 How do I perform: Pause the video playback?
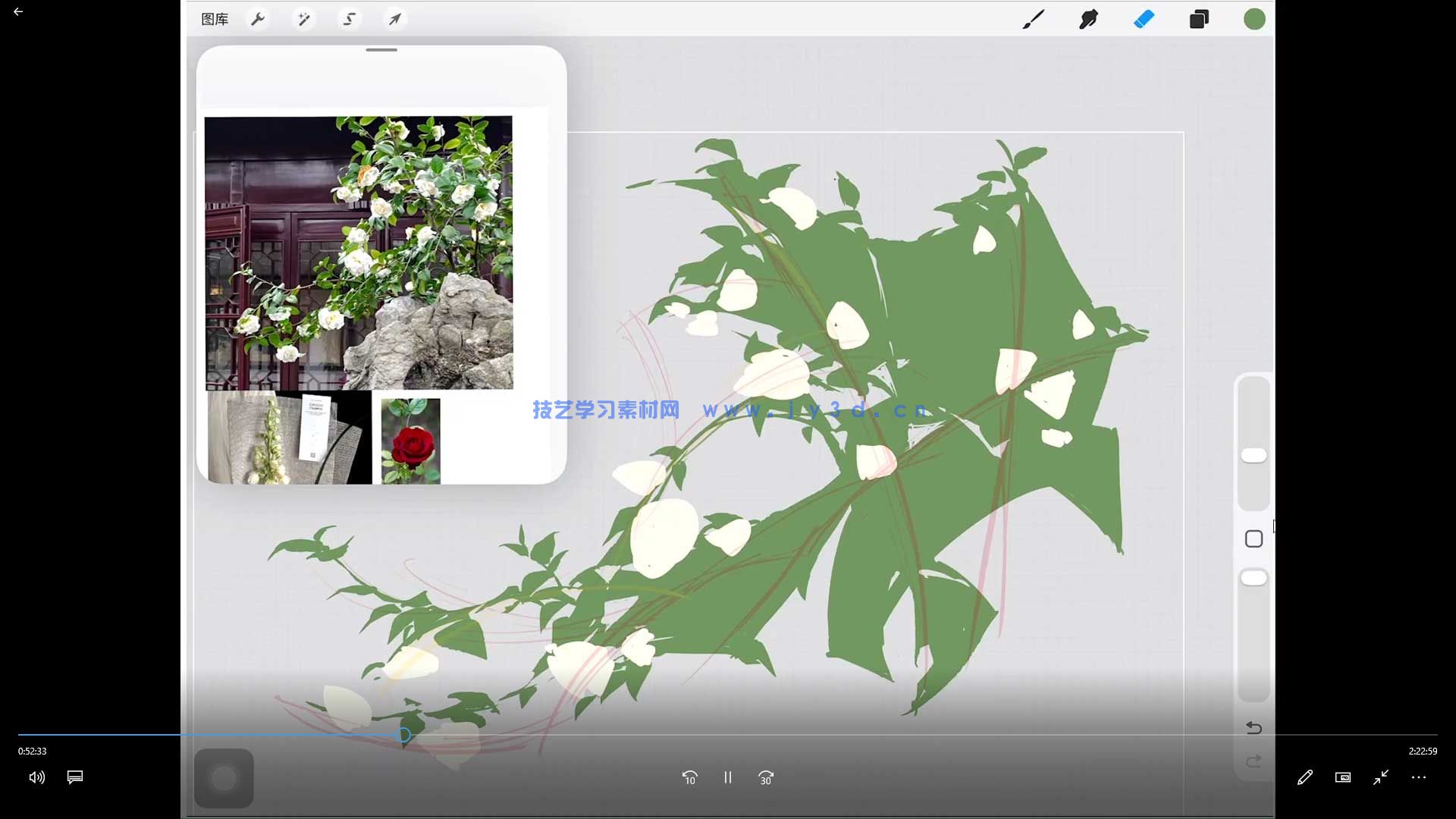[x=727, y=777]
